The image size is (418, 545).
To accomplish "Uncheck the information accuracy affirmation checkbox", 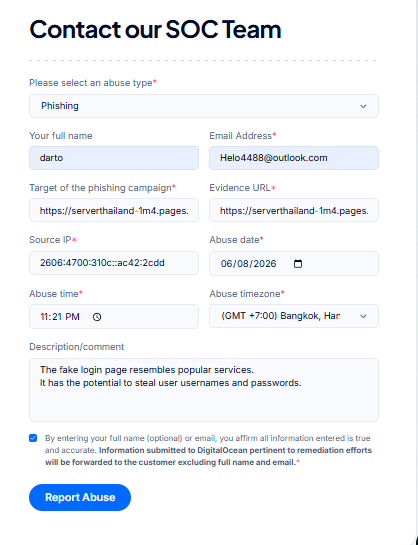I will click(33, 438).
